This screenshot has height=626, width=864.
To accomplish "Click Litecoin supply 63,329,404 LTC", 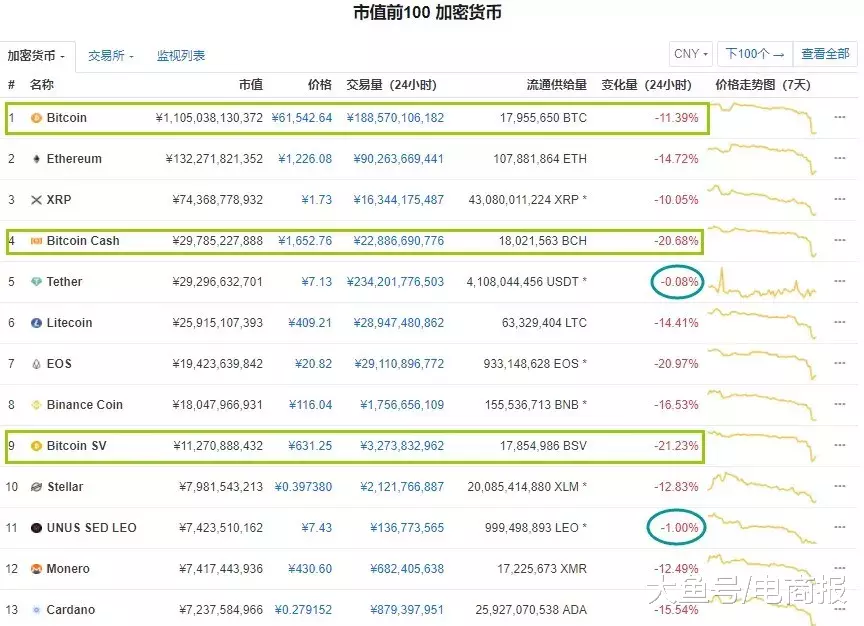I will coord(544,323).
